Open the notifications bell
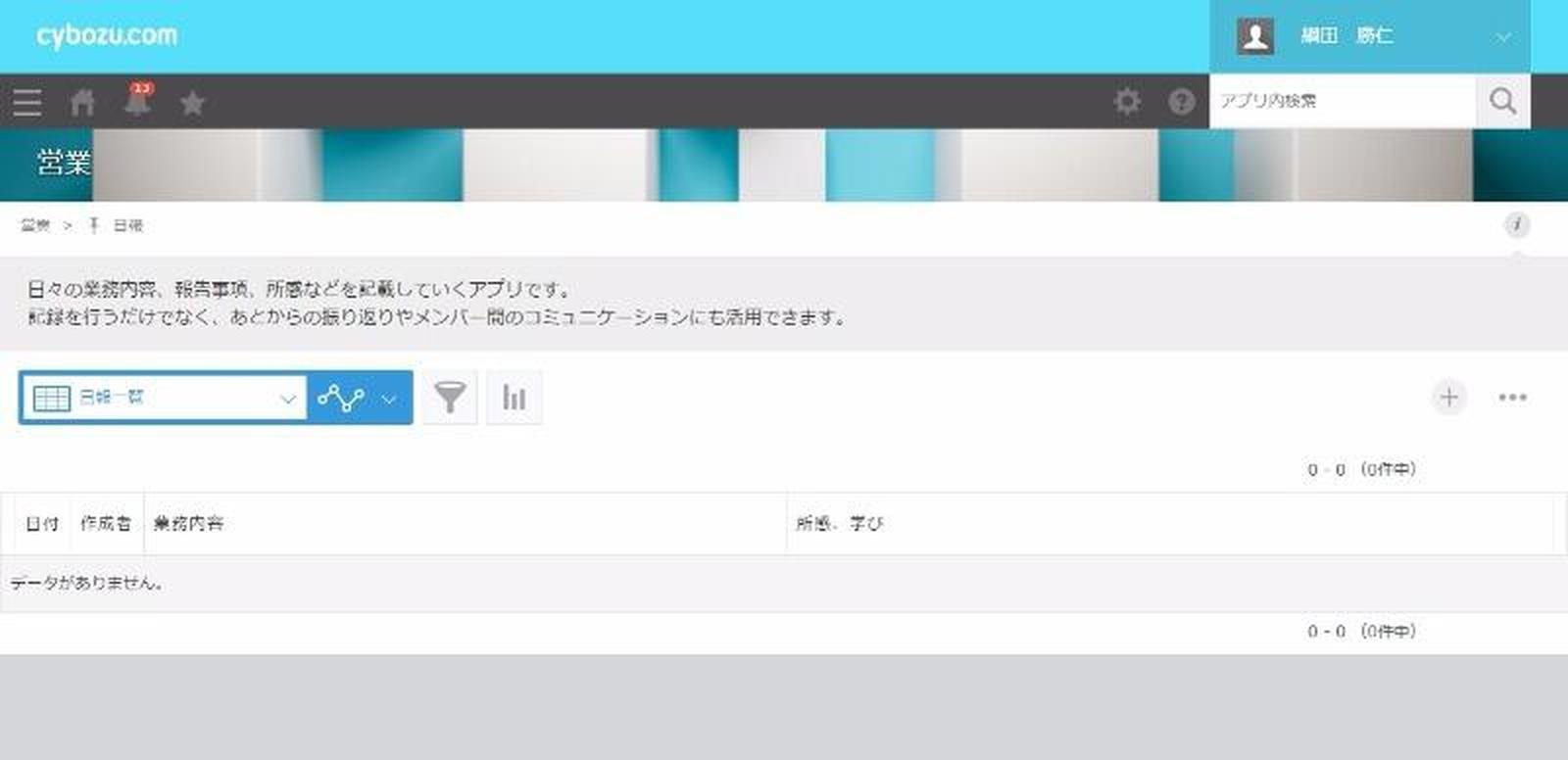 point(138,101)
